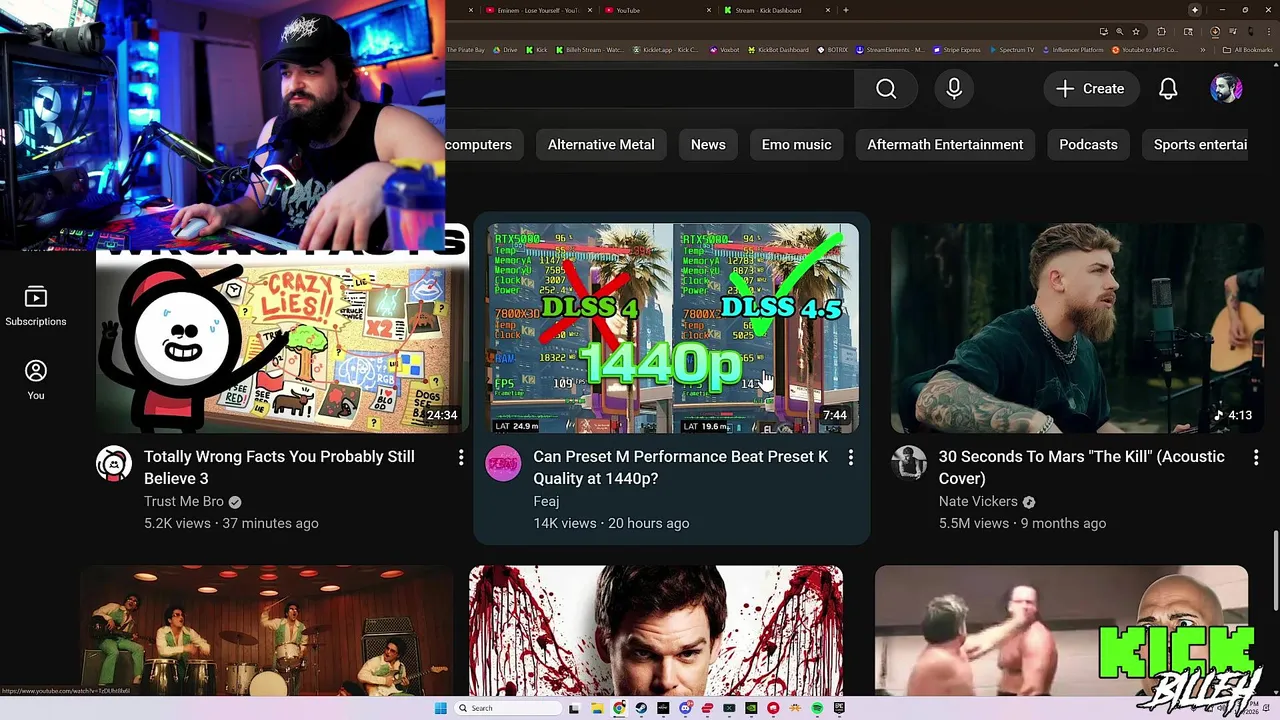Open more options for Preset M video

[x=851, y=457]
